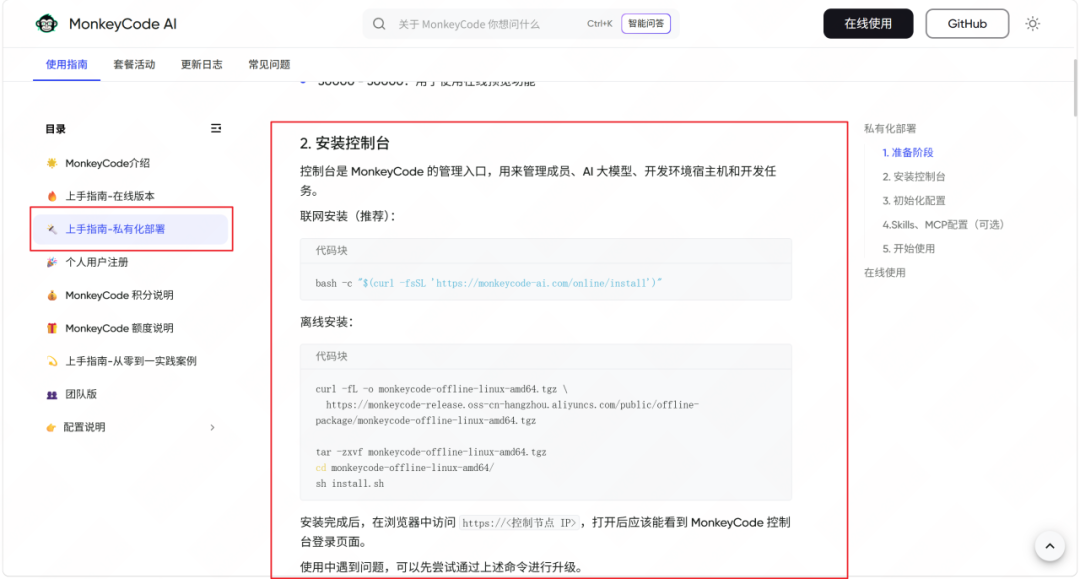Click the Ctrl+K shortcut hint

pyautogui.click(x=599, y=24)
